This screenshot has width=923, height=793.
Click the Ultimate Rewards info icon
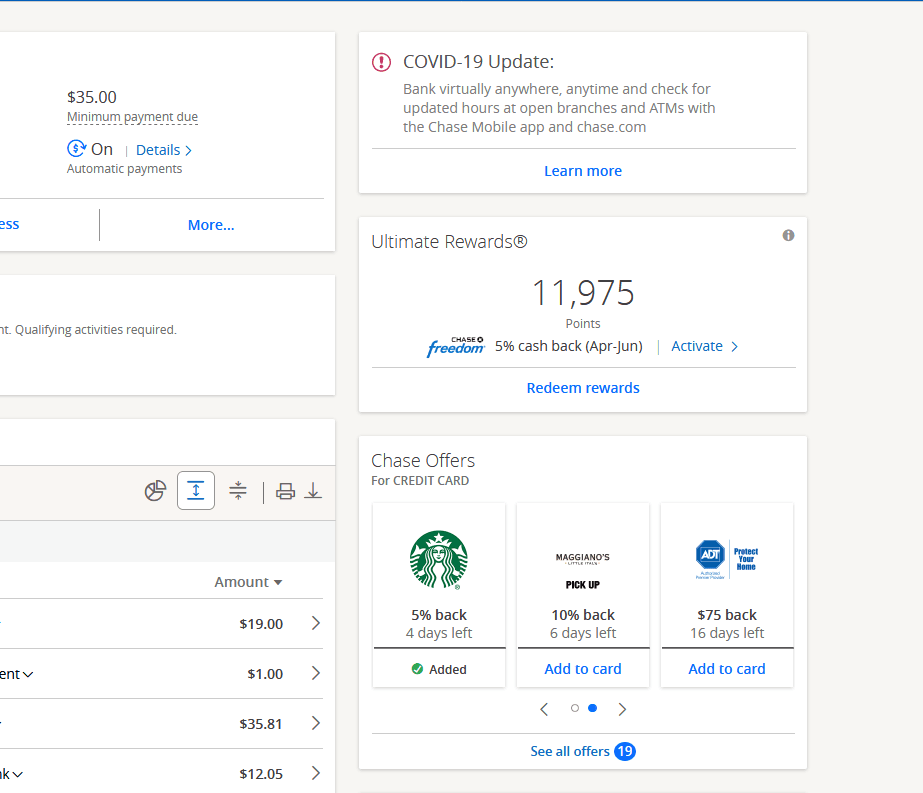point(788,235)
